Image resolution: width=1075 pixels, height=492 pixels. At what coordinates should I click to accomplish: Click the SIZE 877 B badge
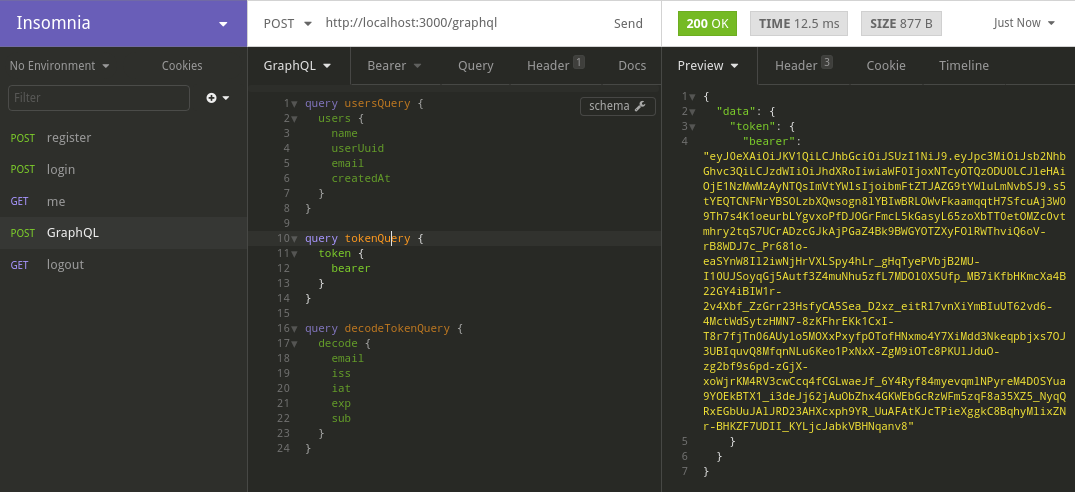(x=901, y=23)
